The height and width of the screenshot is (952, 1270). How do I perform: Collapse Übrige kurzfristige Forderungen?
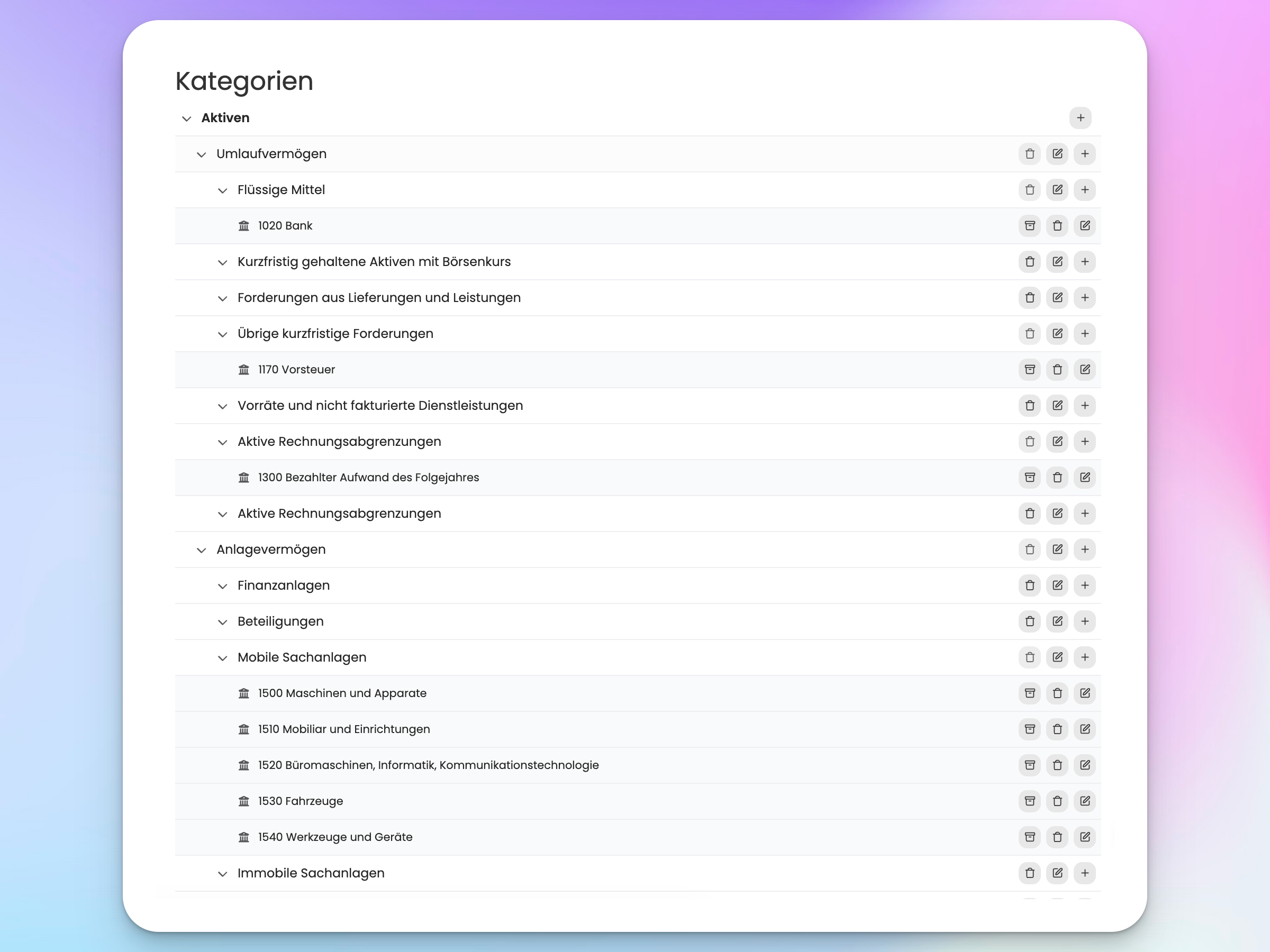click(223, 334)
